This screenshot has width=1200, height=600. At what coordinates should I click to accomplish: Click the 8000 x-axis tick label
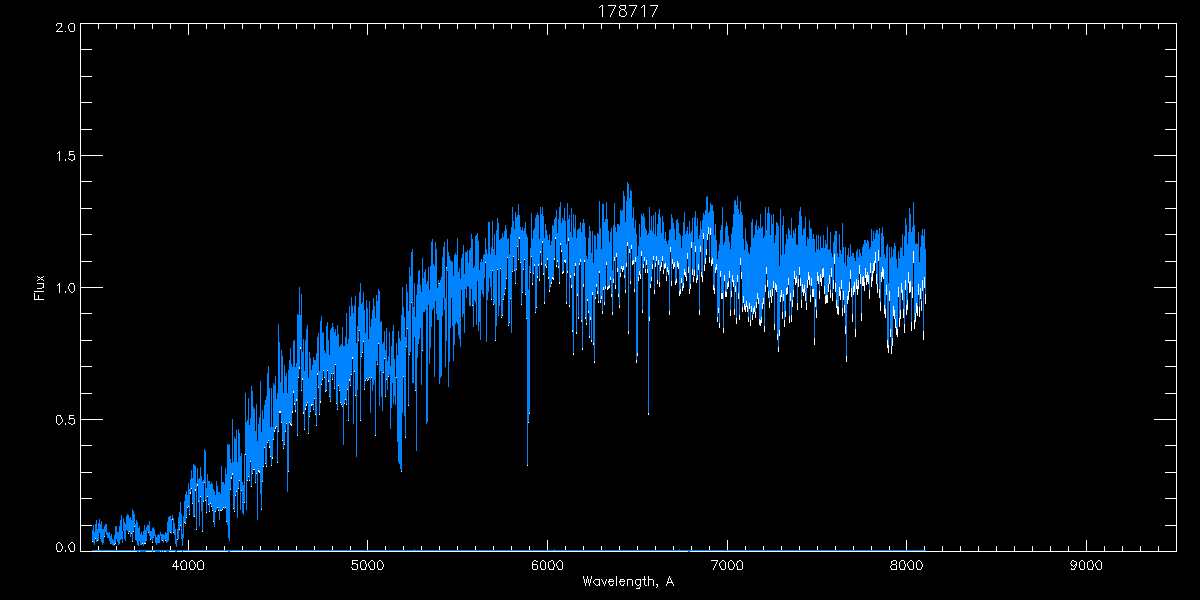tap(907, 565)
